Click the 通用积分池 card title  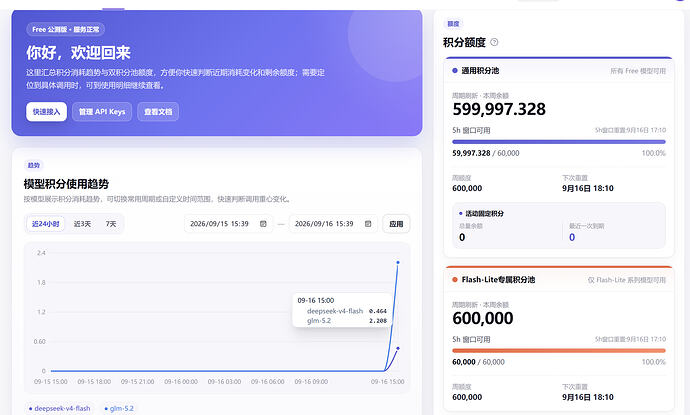tap(480, 70)
